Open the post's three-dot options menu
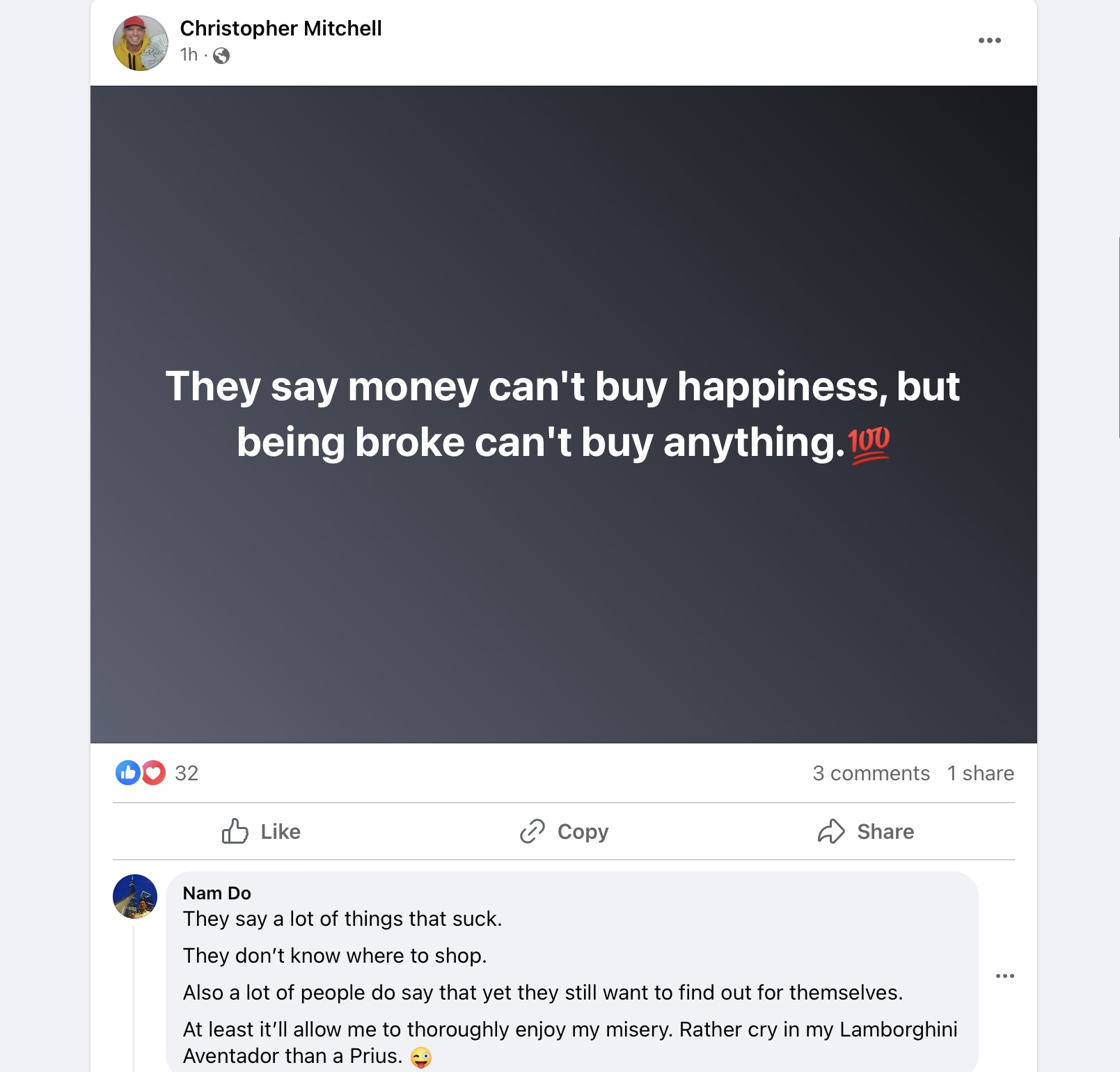1120x1072 pixels. pos(989,40)
